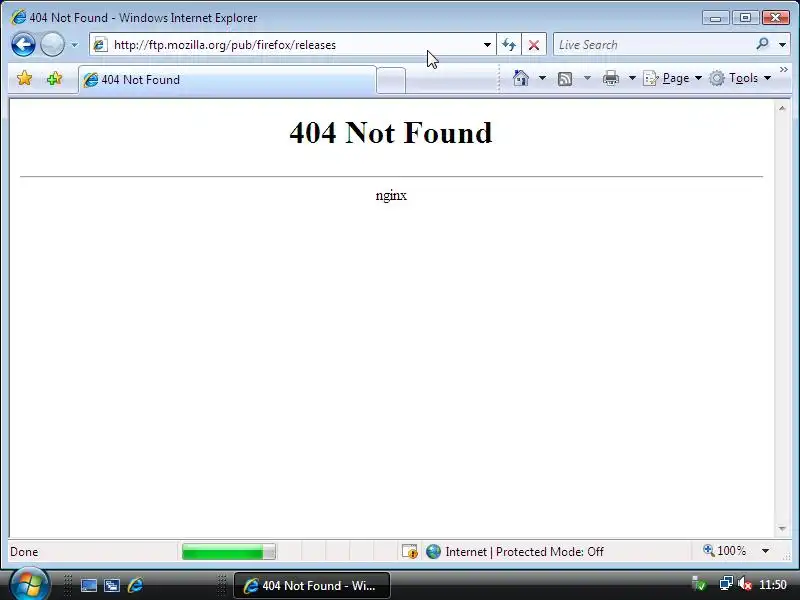Expand the Print options dropdown arrow
800x600 pixels.
pos(632,78)
